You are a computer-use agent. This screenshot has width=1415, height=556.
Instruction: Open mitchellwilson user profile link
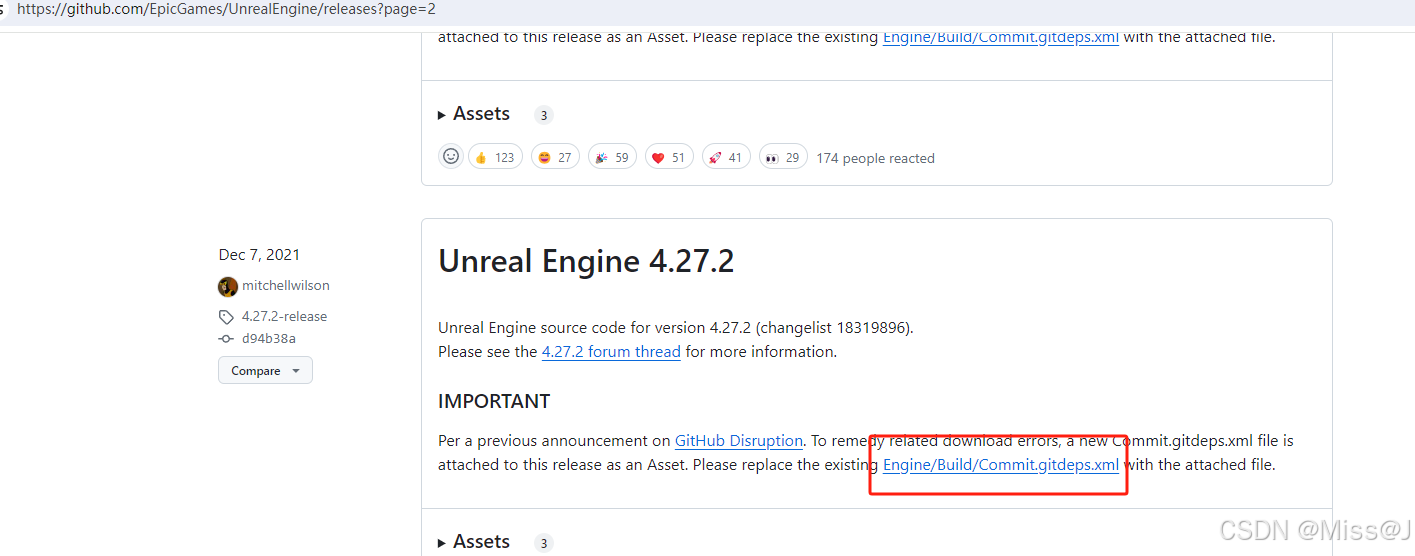click(x=286, y=286)
